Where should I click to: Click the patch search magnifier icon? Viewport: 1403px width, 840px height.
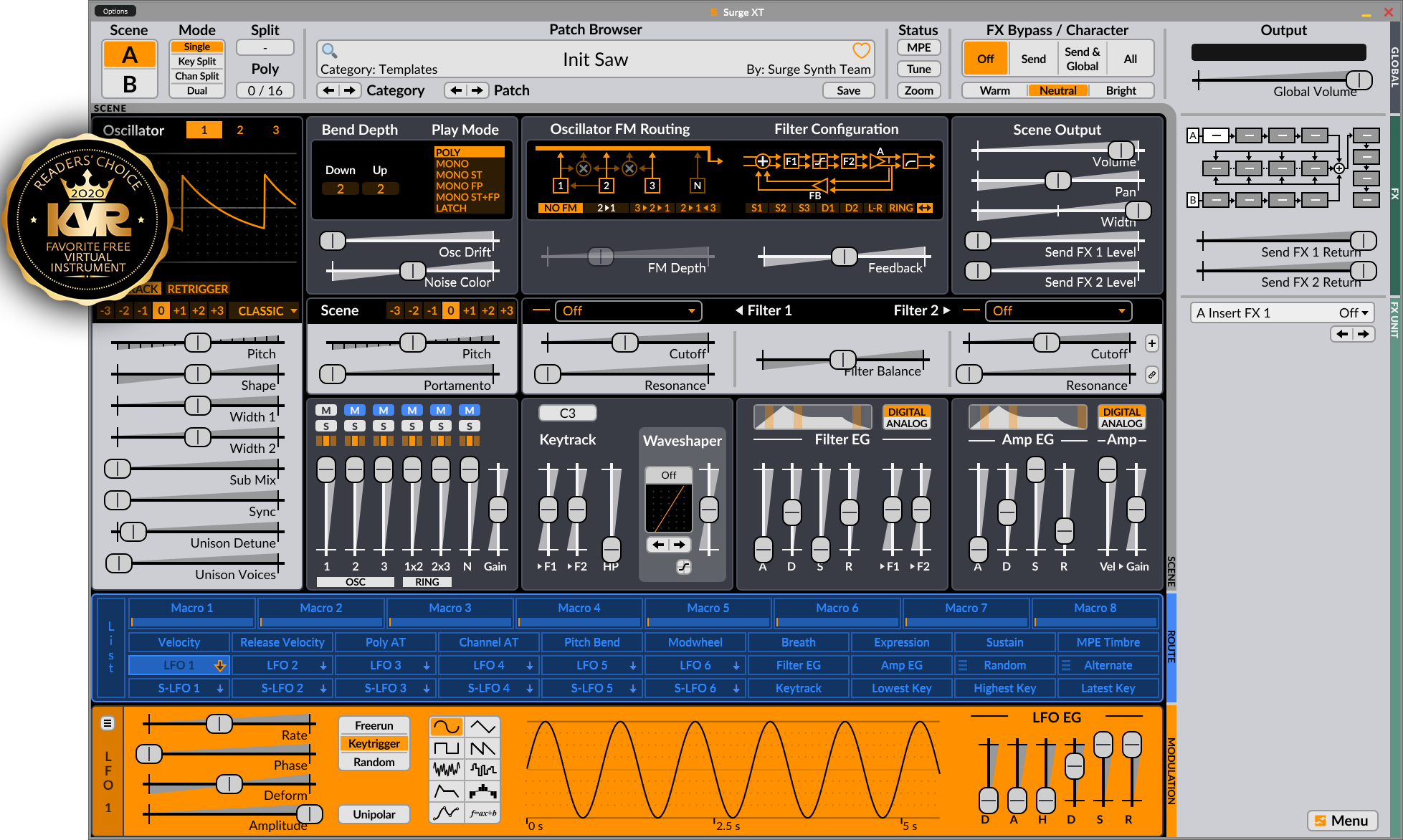(x=329, y=50)
